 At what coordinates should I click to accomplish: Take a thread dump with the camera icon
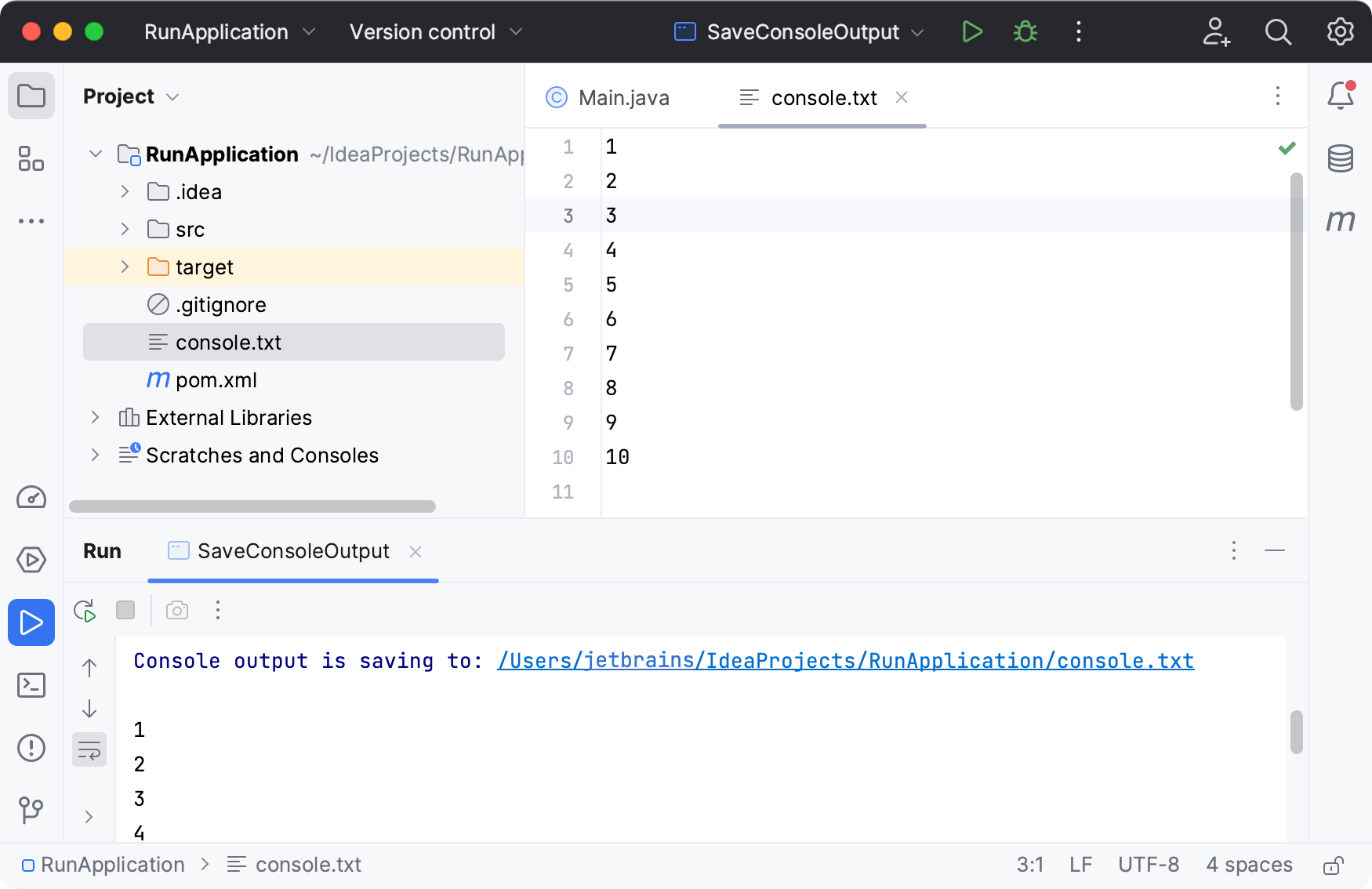click(176, 610)
